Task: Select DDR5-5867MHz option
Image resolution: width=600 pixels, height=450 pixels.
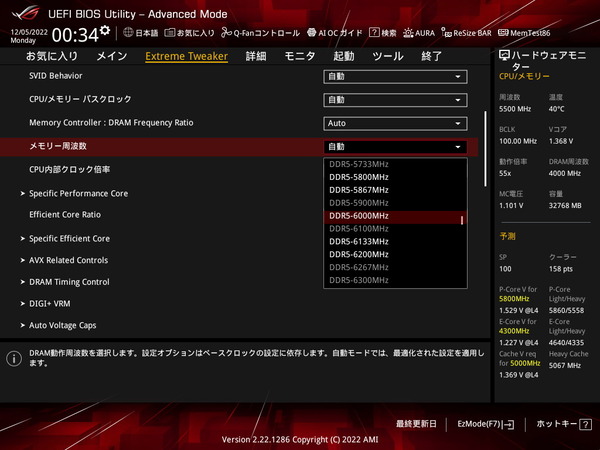Action: 395,190
